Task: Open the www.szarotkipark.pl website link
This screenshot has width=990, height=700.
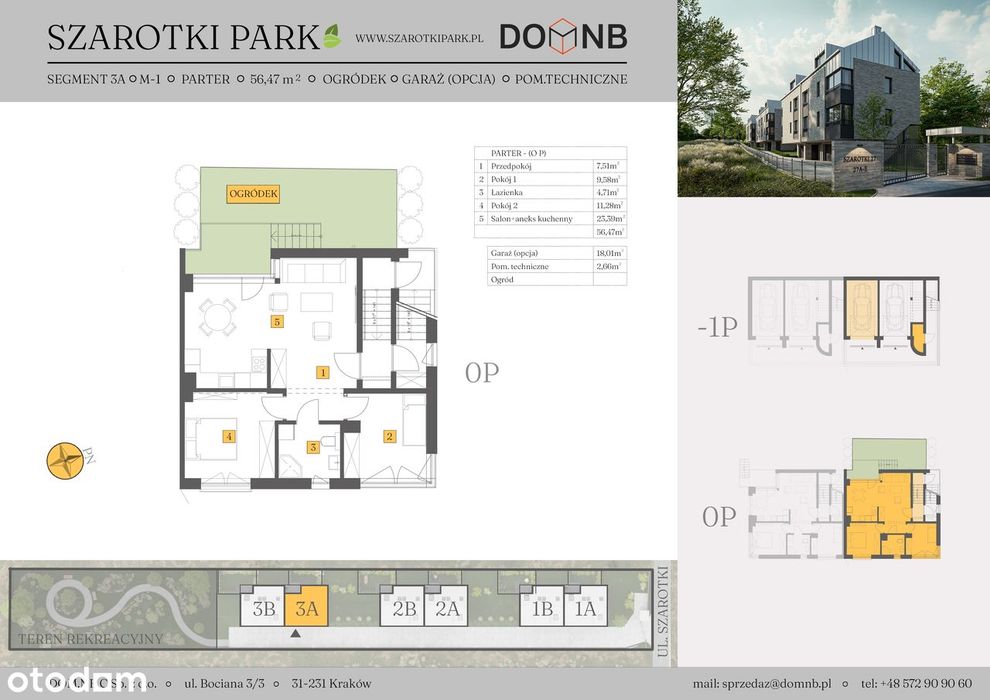Action: pyautogui.click(x=419, y=38)
